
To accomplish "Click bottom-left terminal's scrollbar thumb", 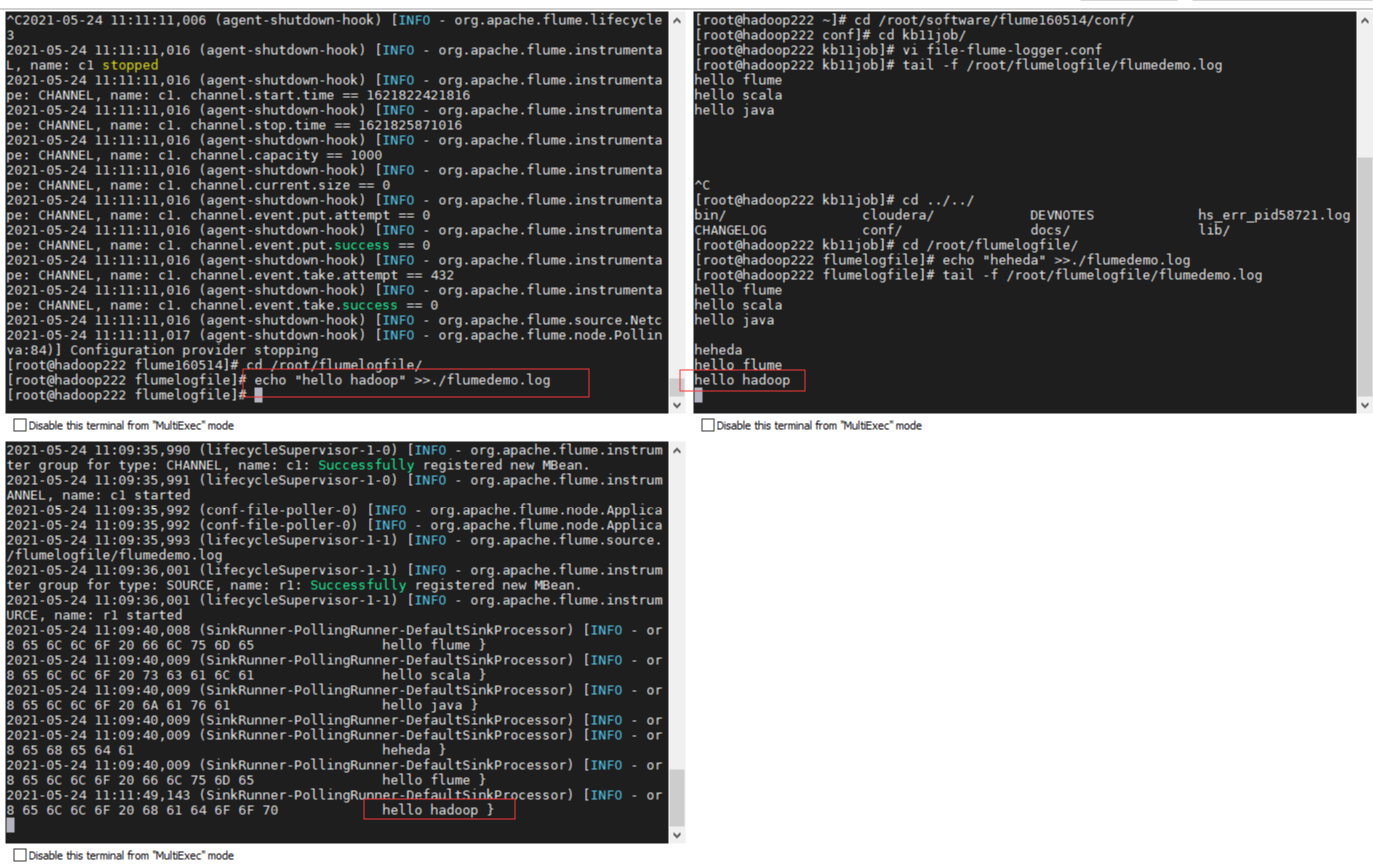I will (x=676, y=797).
